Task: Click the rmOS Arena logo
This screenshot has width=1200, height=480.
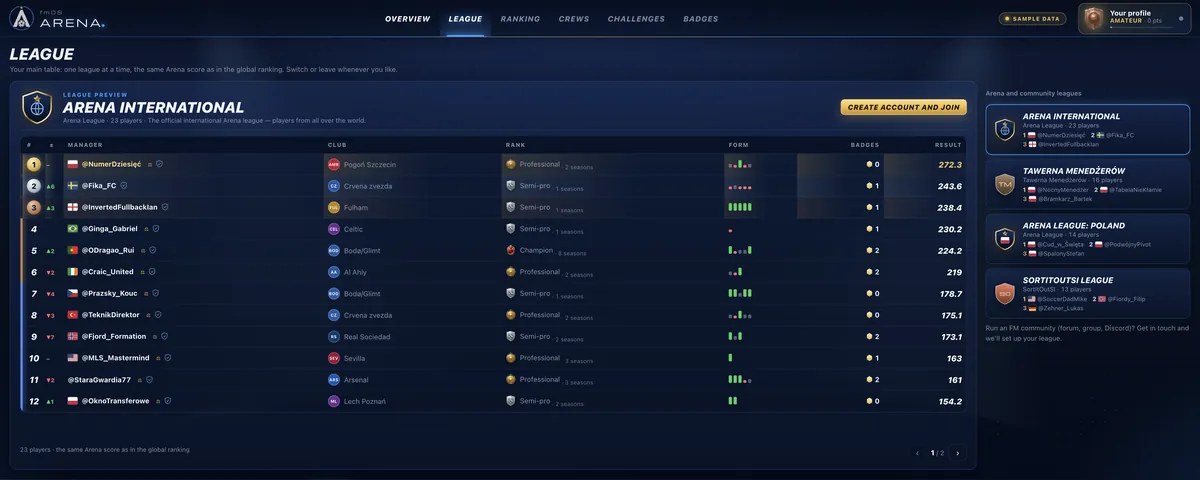Action: 57,19
